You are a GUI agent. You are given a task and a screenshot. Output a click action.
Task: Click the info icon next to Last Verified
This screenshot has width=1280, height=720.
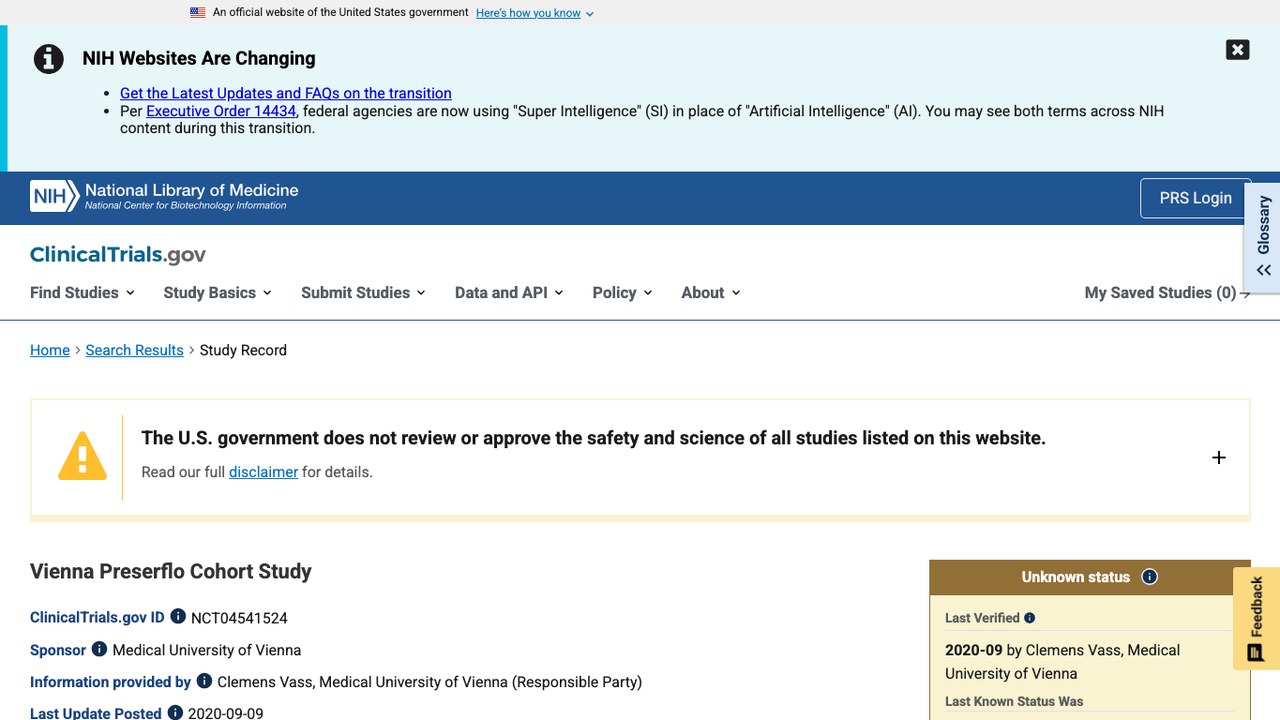pos(1030,618)
